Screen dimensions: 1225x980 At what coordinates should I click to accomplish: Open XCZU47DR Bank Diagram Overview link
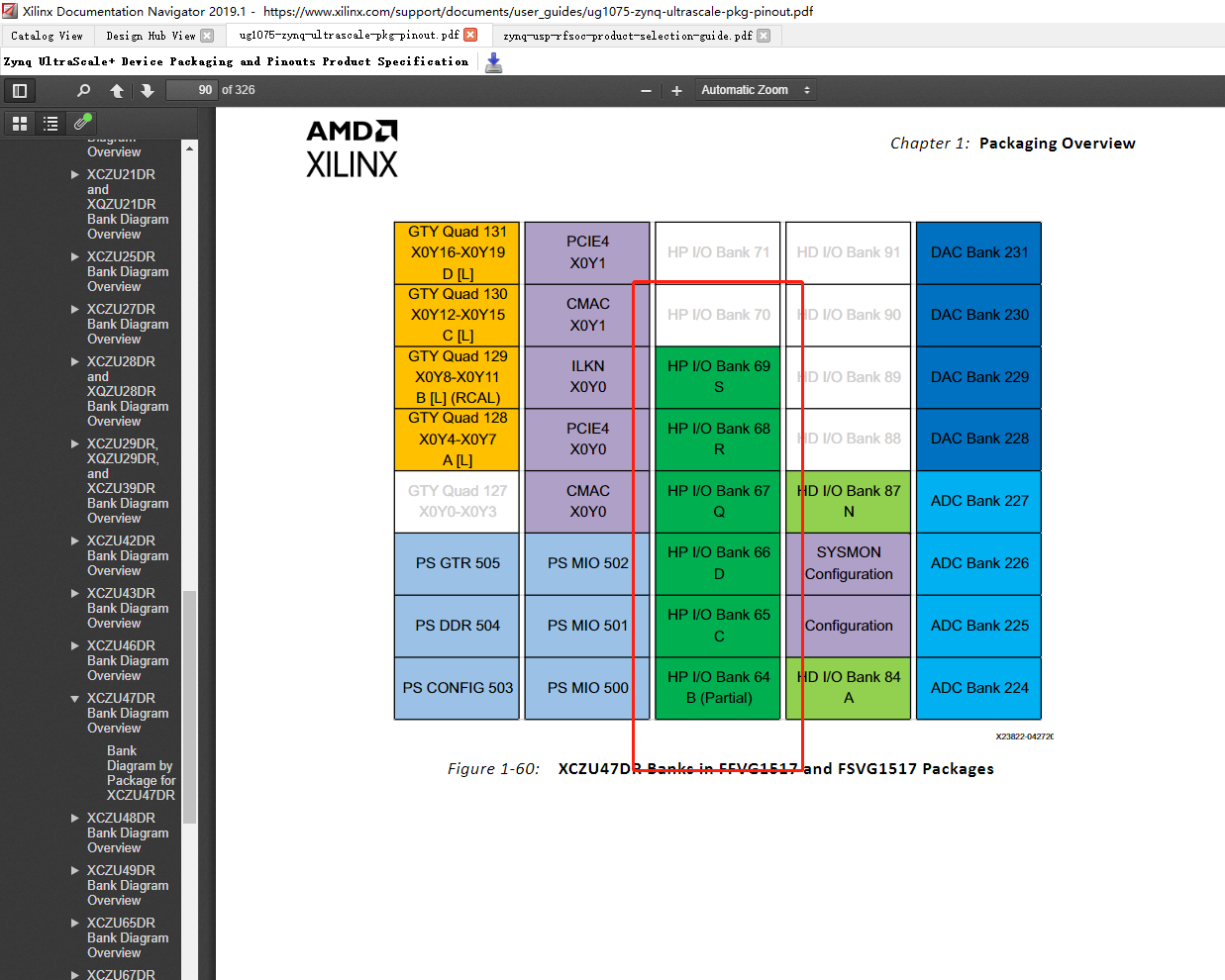click(x=128, y=713)
